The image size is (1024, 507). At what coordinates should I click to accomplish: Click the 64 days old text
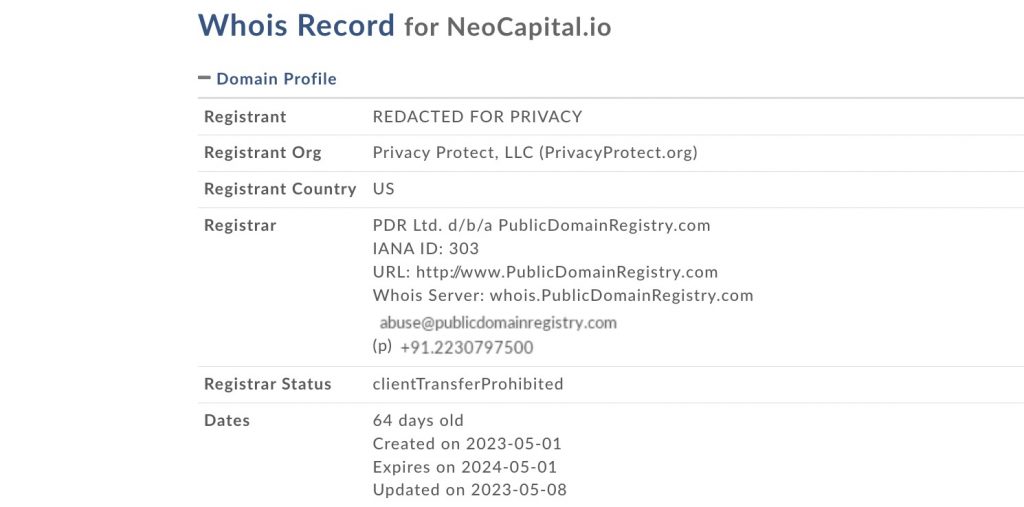pos(418,420)
